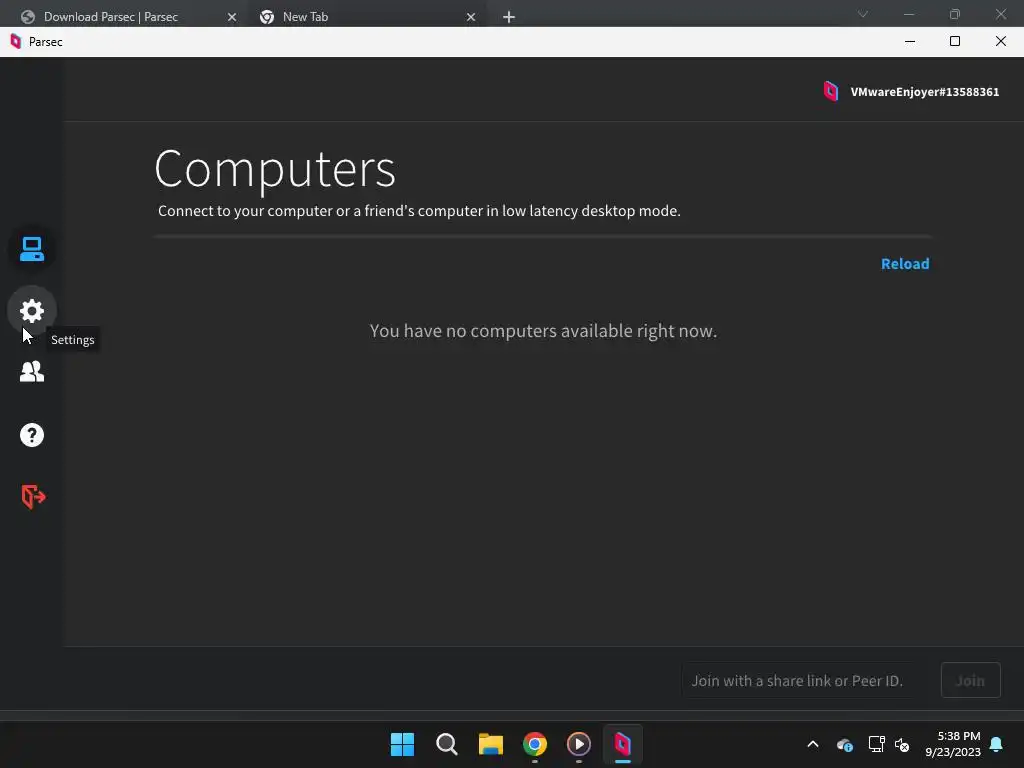Show hidden system tray icons
The image size is (1024, 768).
coord(812,744)
